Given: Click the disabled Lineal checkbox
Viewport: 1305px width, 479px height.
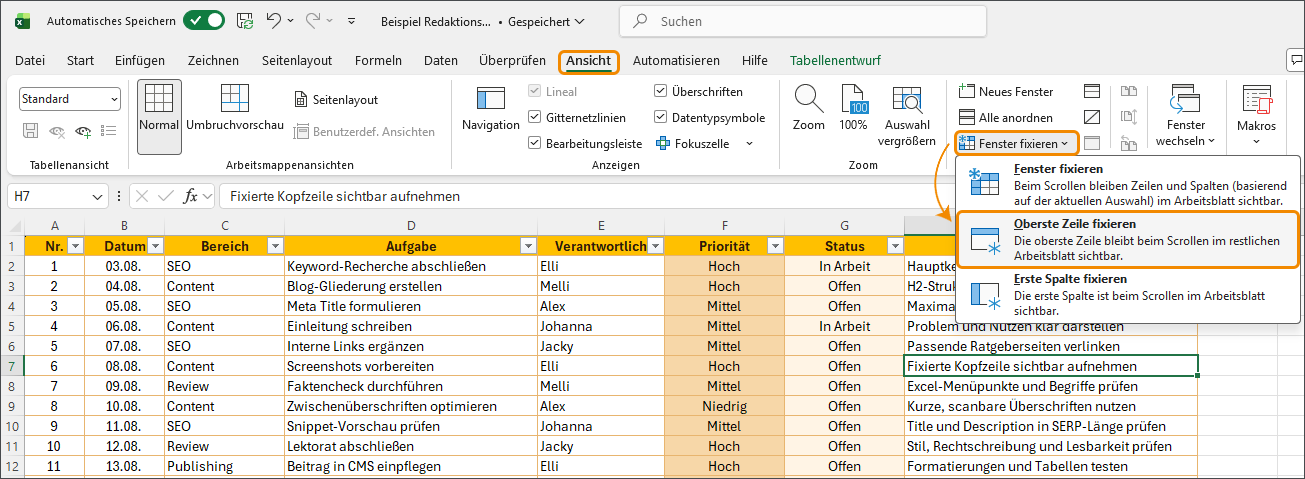Looking at the screenshot, I should click(x=535, y=92).
